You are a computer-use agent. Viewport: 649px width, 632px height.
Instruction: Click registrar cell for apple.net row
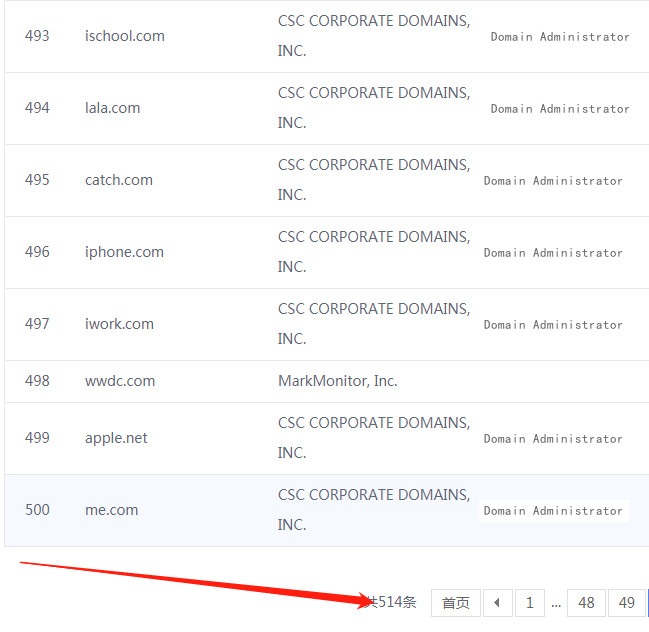click(x=374, y=438)
